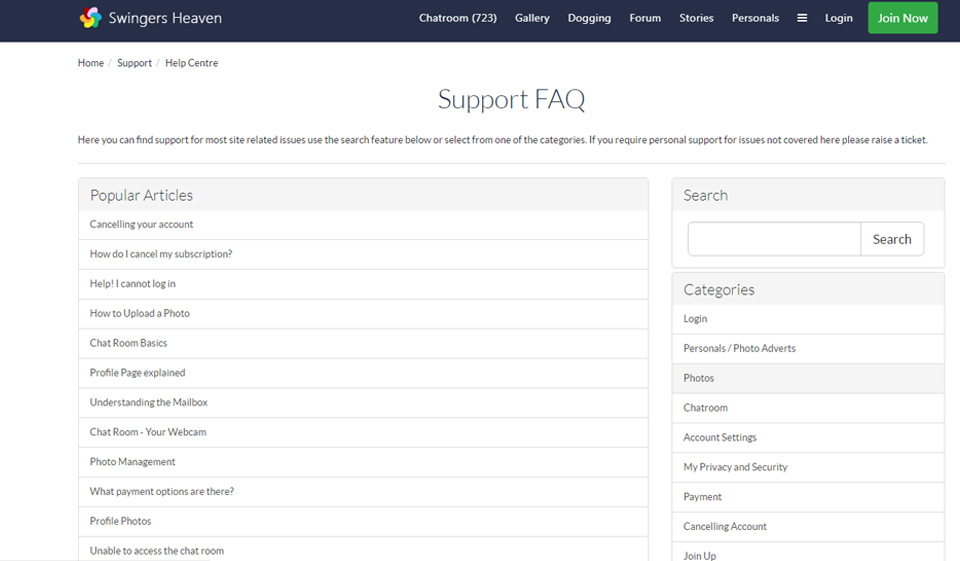Click inside the search text field
The width and height of the screenshot is (960, 561).
pos(773,240)
